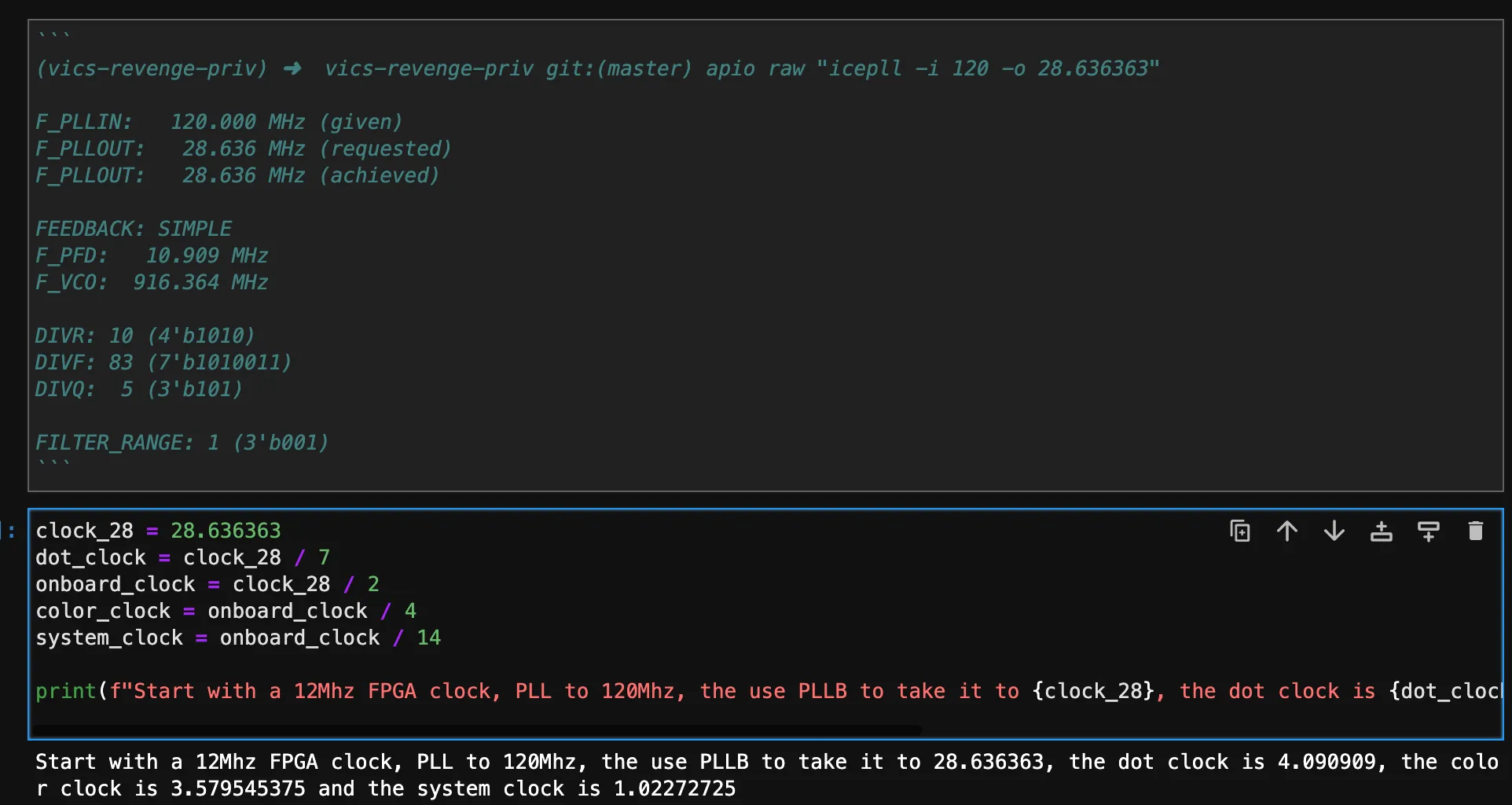Click the DIVF: 83 line

pyautogui.click(x=163, y=363)
